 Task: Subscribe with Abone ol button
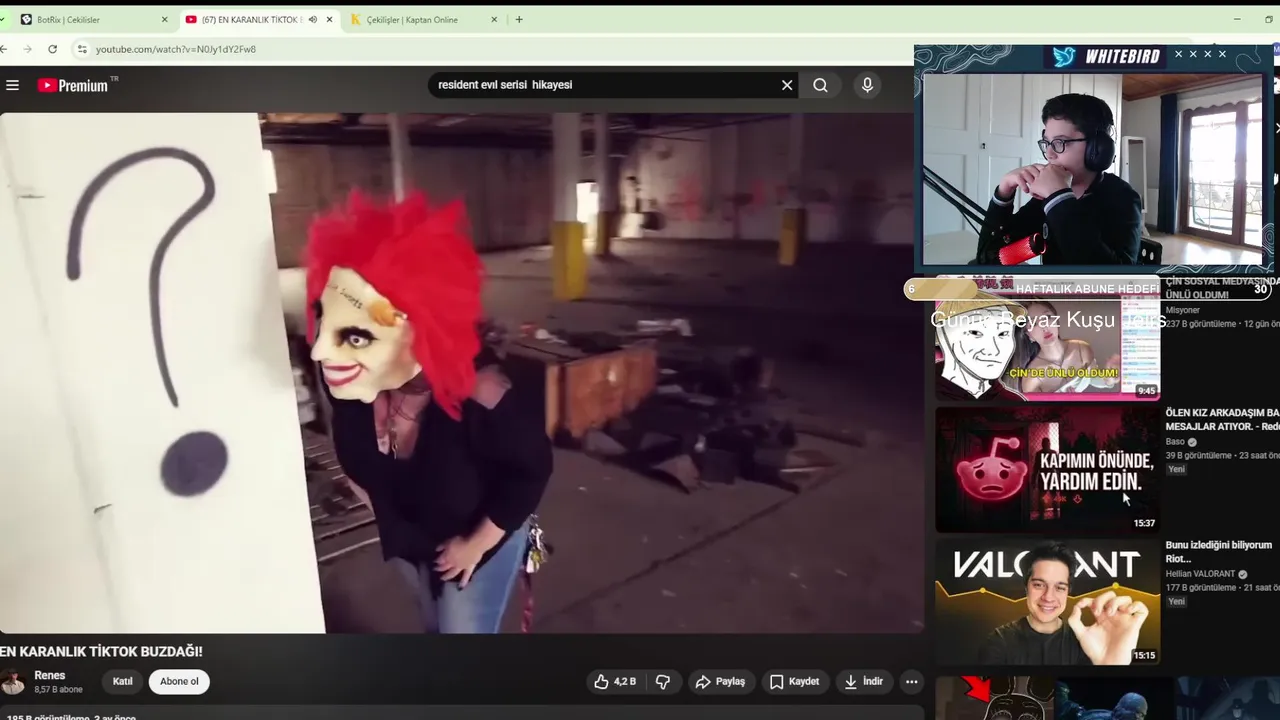[x=179, y=681]
